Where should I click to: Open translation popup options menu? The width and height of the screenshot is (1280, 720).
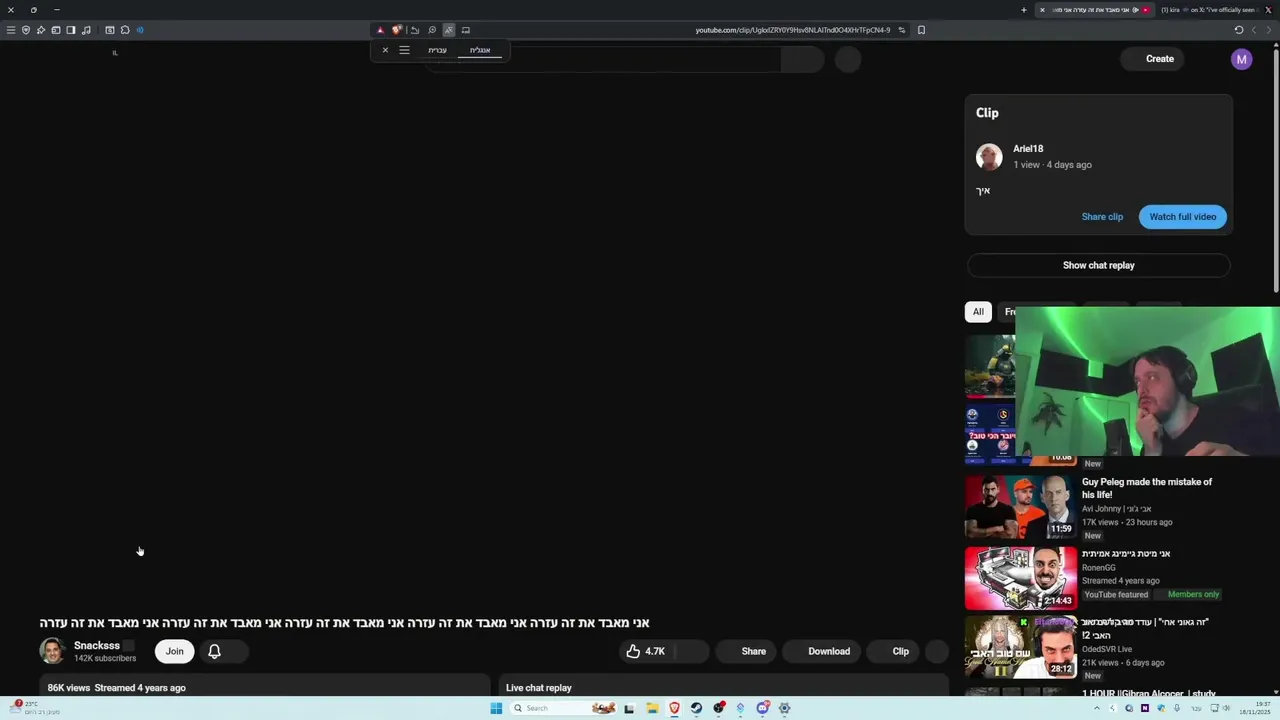(404, 50)
